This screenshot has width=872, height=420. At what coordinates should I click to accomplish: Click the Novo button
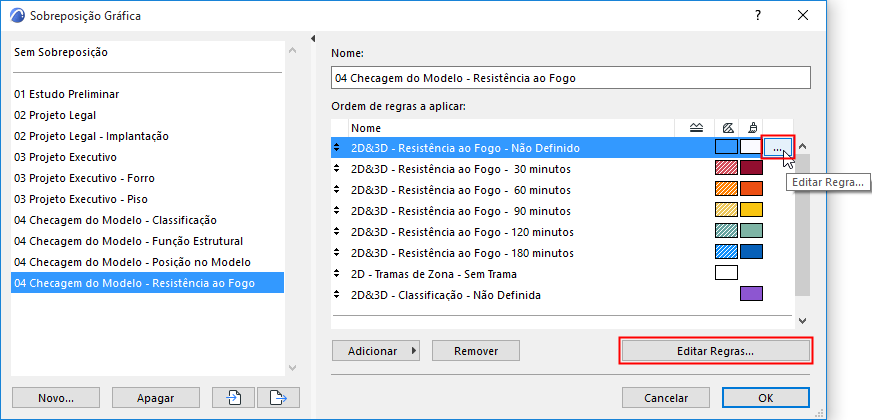(x=56, y=397)
